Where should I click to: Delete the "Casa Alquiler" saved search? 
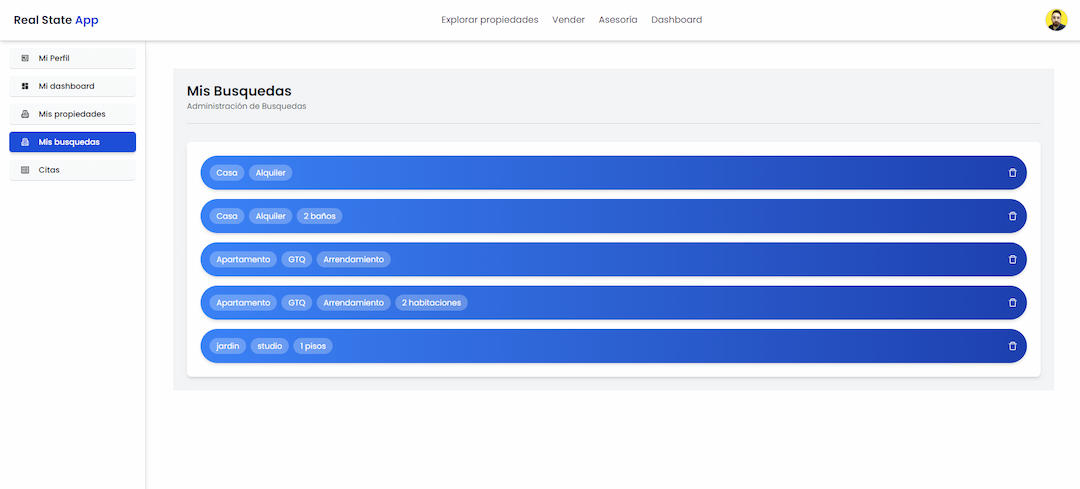1012,173
